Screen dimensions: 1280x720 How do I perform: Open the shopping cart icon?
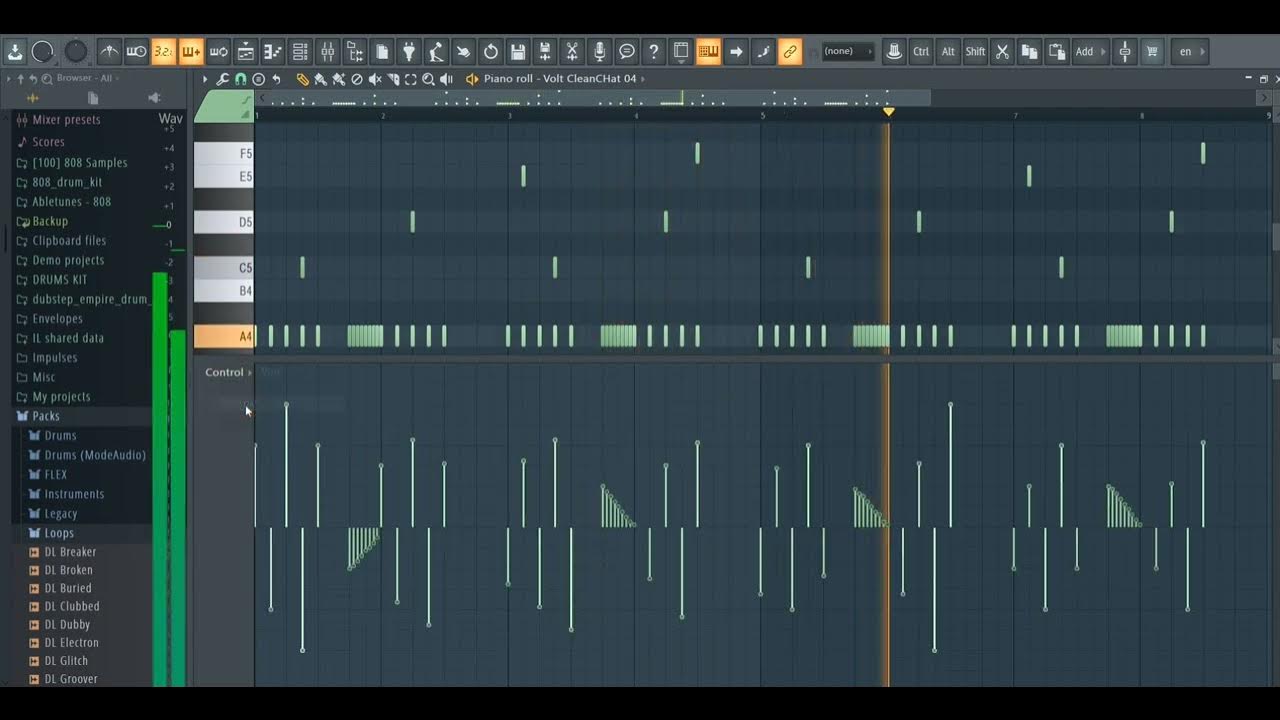(1152, 51)
